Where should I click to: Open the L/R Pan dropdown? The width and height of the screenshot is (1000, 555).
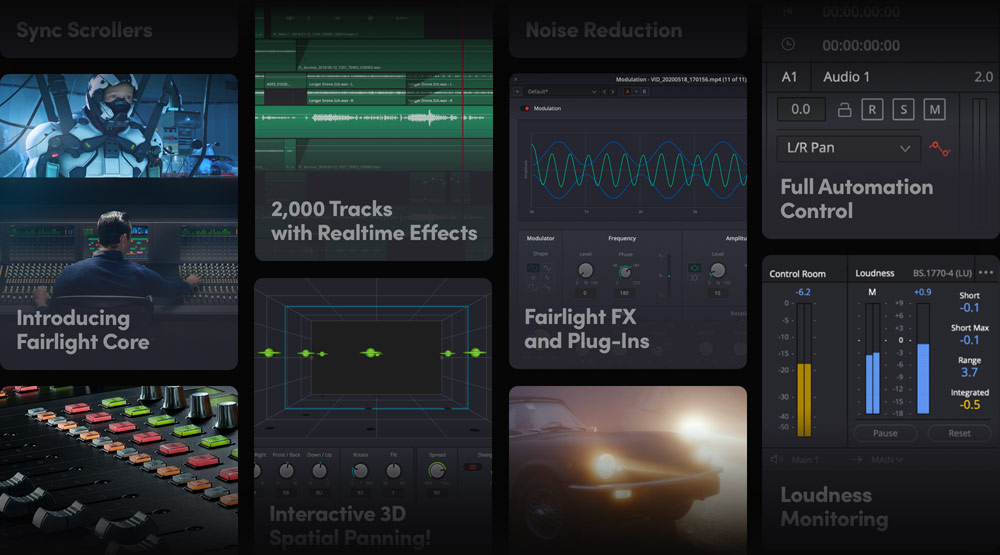(849, 148)
